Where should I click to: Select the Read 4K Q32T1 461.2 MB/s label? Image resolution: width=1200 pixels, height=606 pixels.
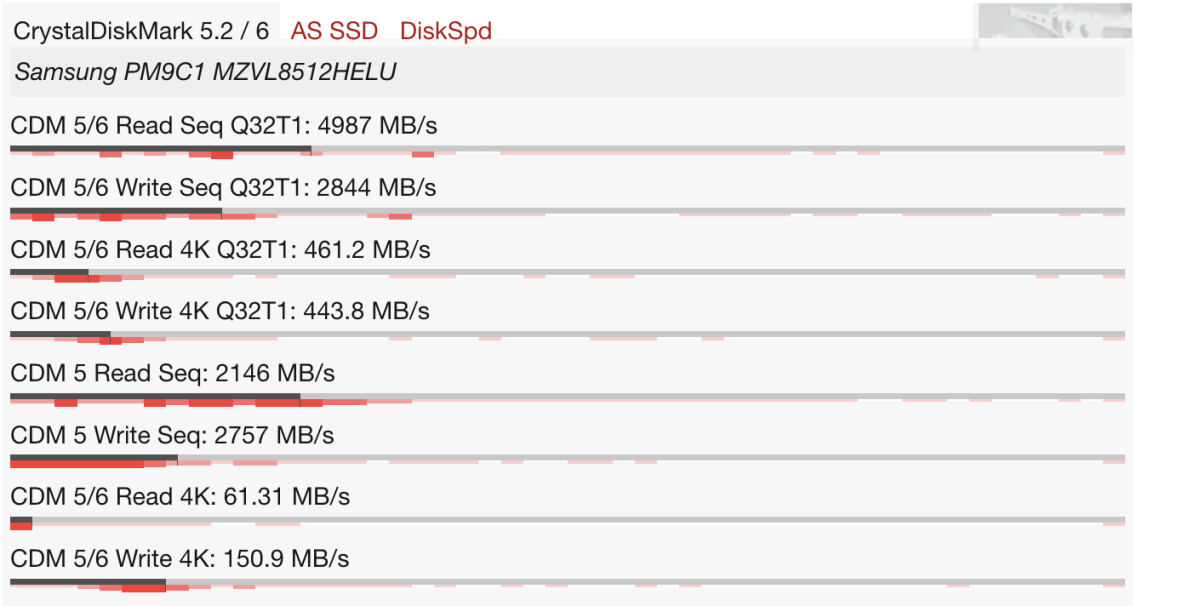tap(221, 250)
